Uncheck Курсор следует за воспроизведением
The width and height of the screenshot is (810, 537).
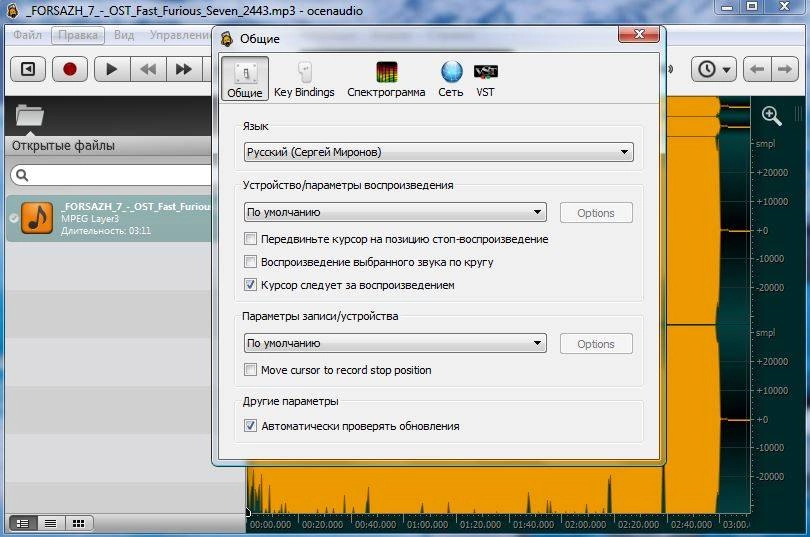click(251, 285)
